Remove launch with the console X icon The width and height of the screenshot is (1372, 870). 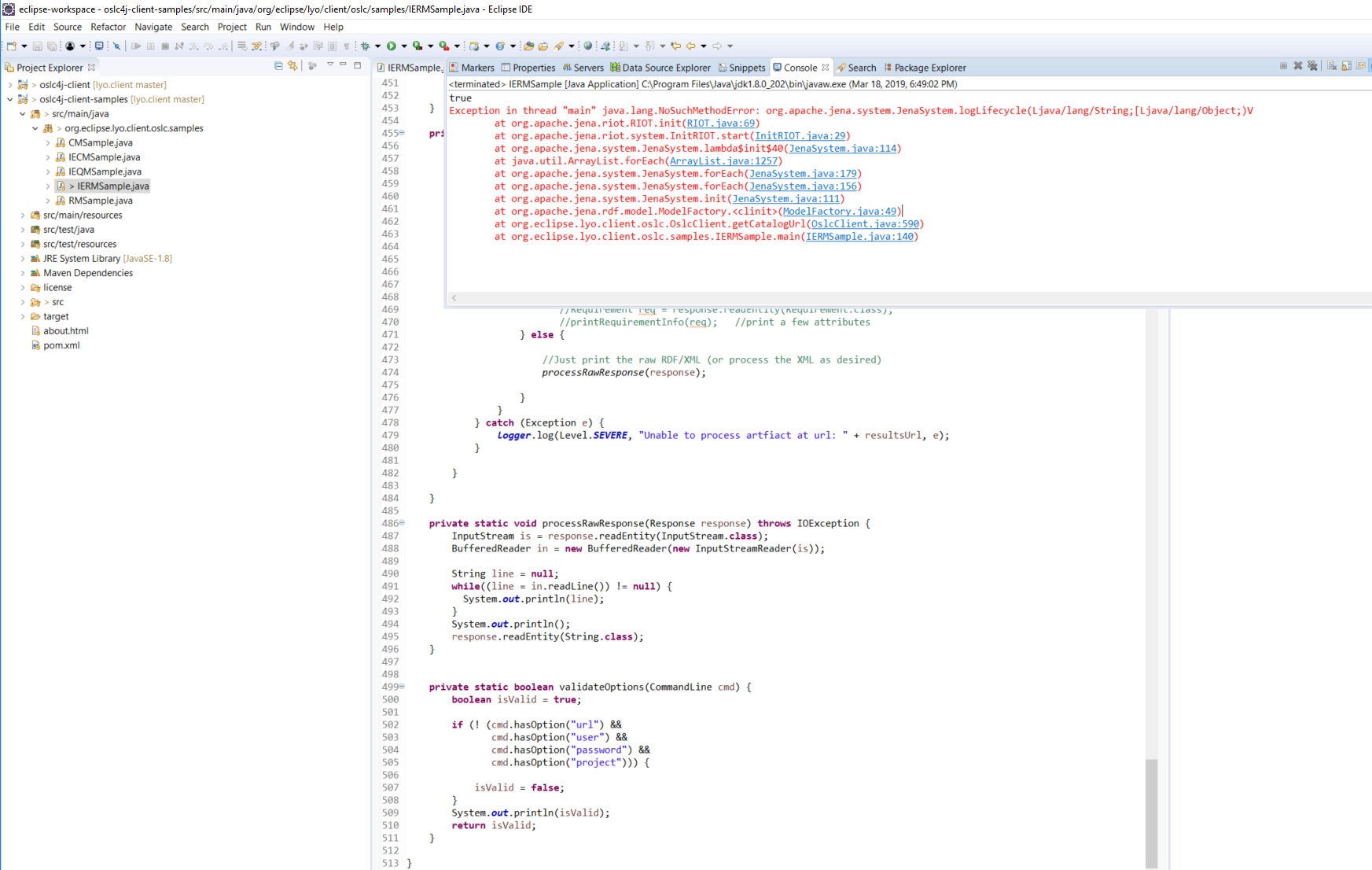pyautogui.click(x=1298, y=66)
